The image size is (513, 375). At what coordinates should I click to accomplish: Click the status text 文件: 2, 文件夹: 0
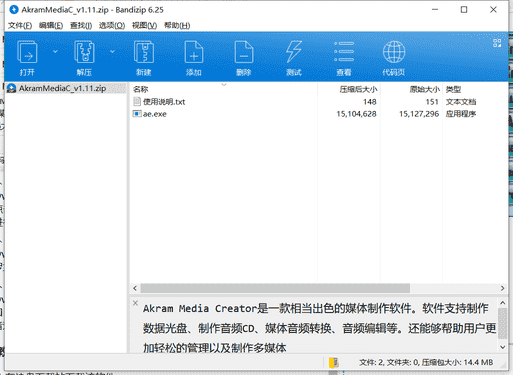coord(389,362)
